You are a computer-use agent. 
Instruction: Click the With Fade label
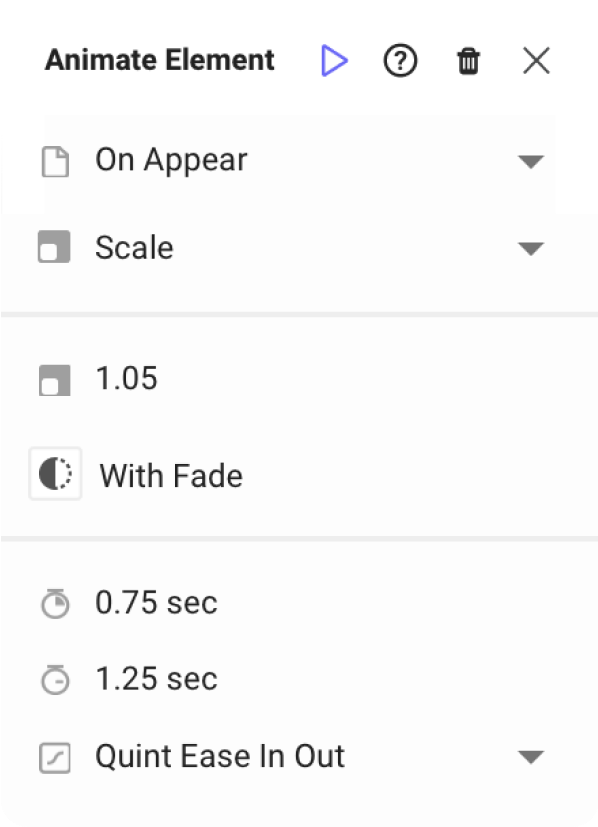(x=171, y=476)
